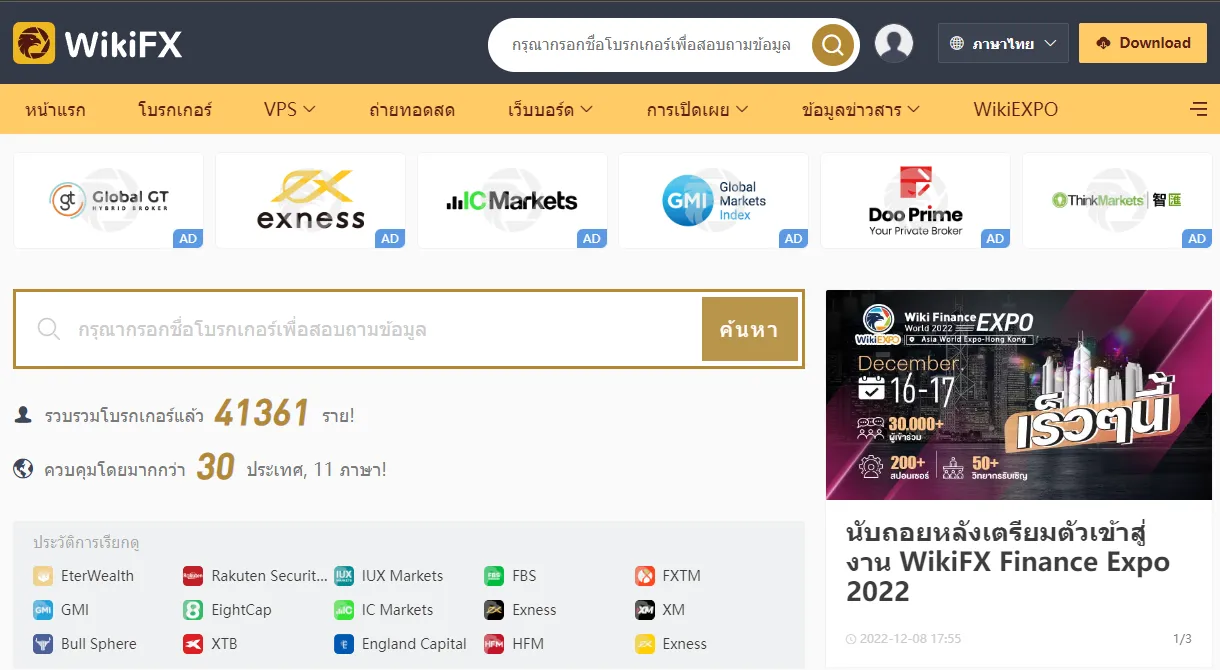Go to the หน้าแรก home tab
The height and width of the screenshot is (670, 1220).
point(56,110)
